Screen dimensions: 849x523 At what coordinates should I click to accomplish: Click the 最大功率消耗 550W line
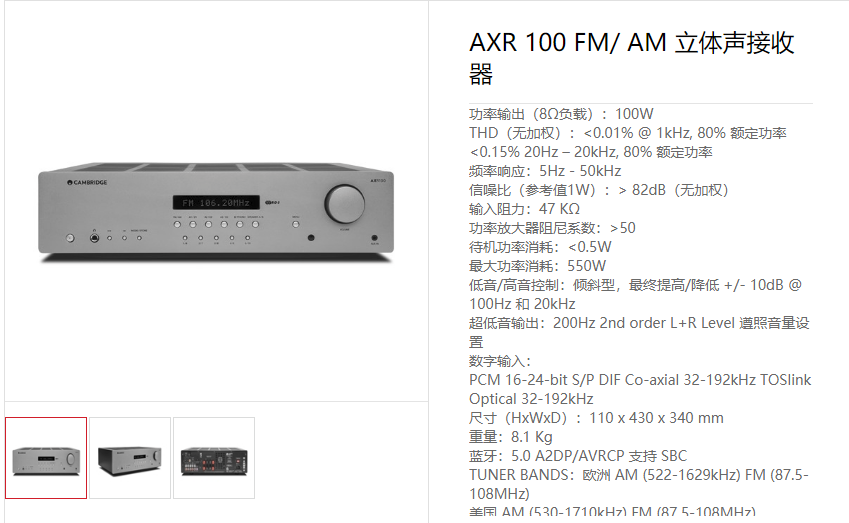tap(538, 266)
